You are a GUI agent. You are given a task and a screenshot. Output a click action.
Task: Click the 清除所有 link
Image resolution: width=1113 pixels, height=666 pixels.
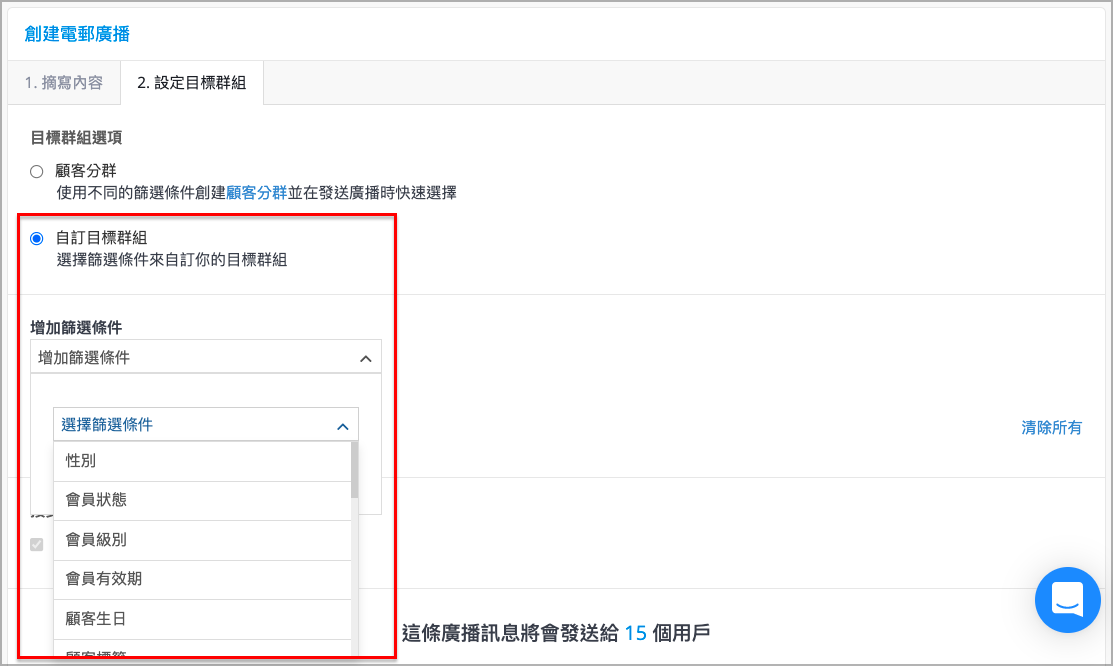click(1051, 427)
